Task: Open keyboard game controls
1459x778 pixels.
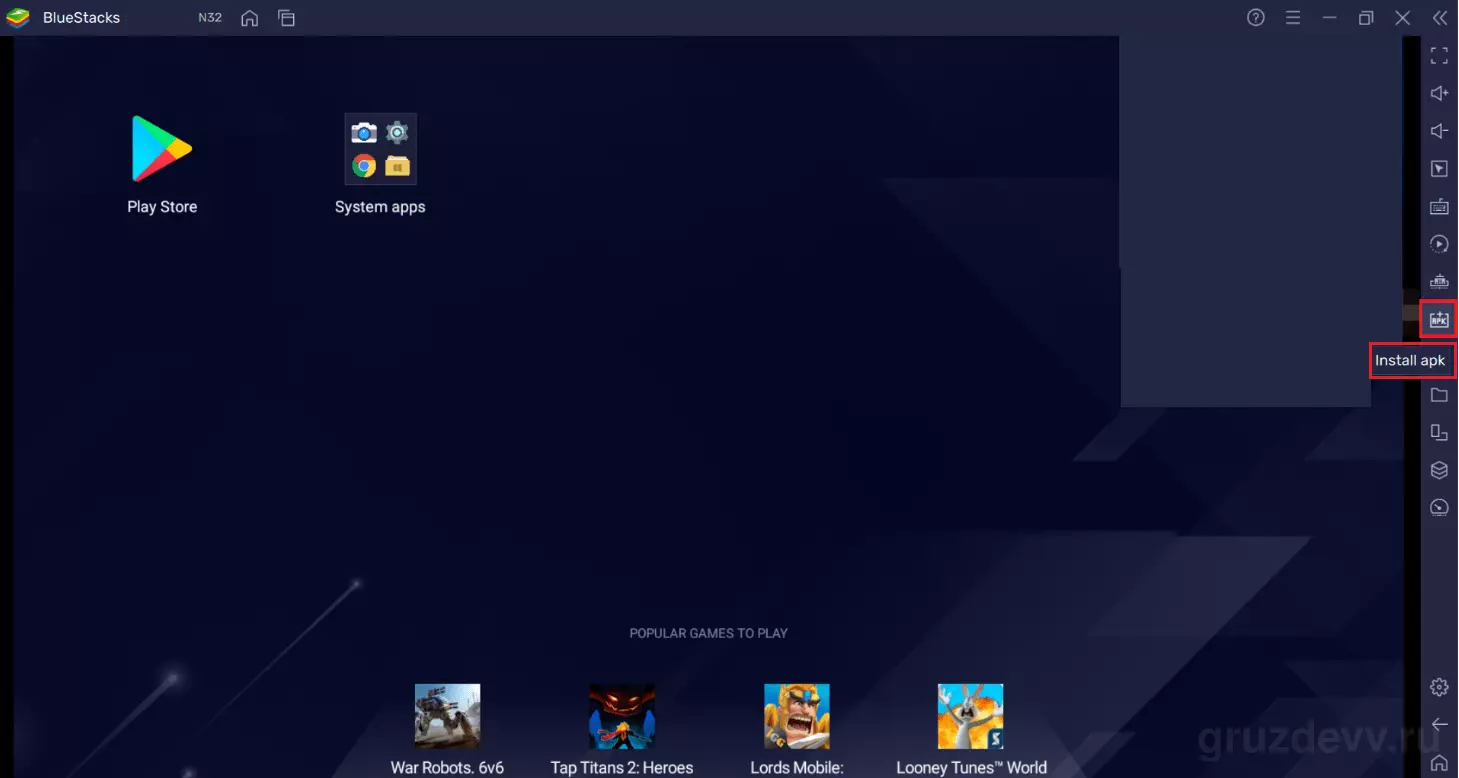Action: pyautogui.click(x=1439, y=207)
